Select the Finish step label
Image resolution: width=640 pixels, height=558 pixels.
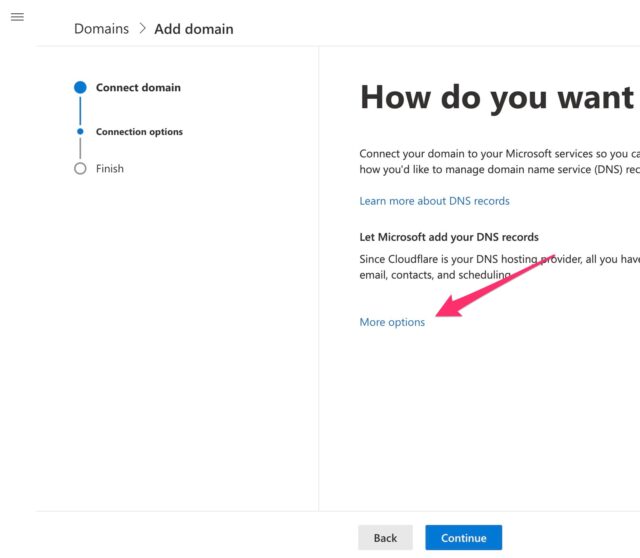tap(110, 169)
